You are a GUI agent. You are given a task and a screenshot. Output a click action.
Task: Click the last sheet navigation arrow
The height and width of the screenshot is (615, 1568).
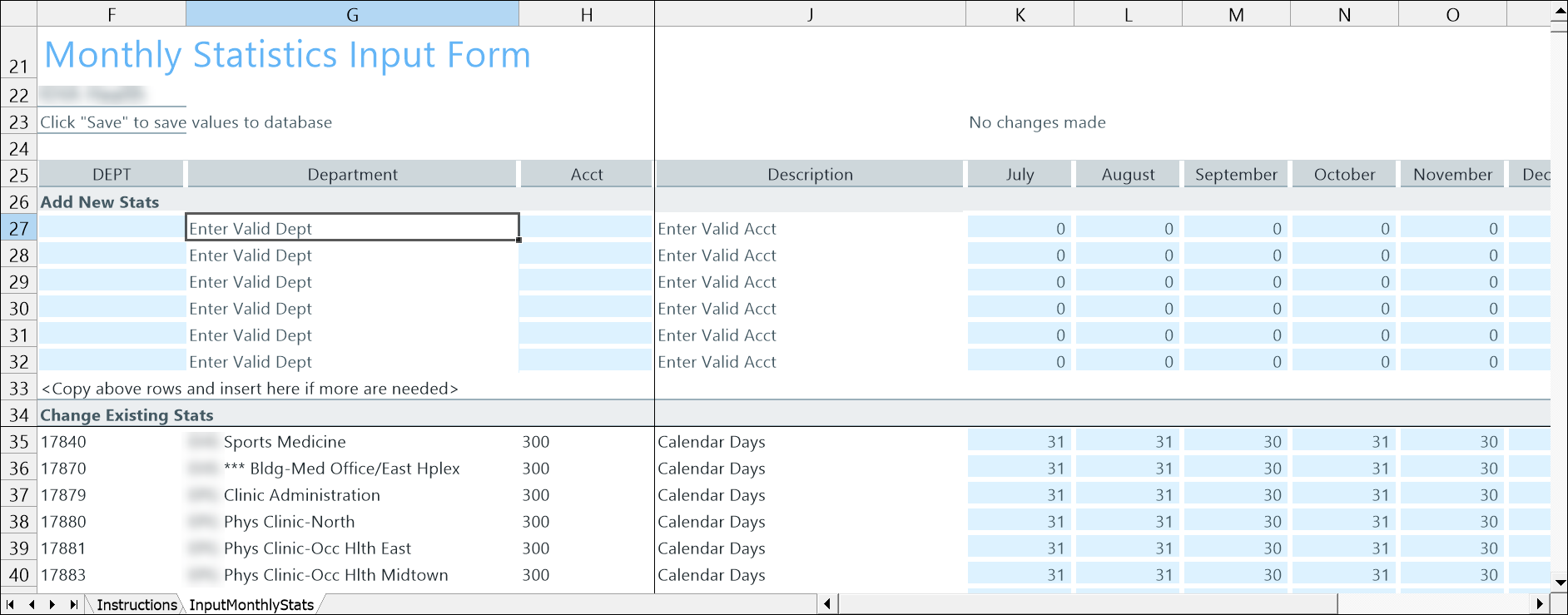[x=74, y=604]
